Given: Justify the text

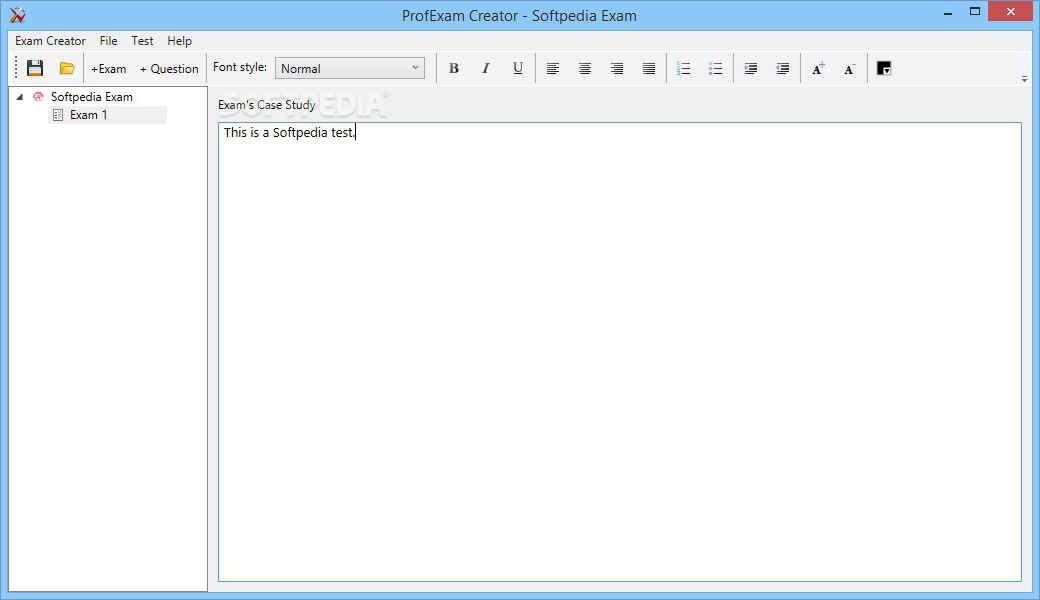Looking at the screenshot, I should click(649, 68).
